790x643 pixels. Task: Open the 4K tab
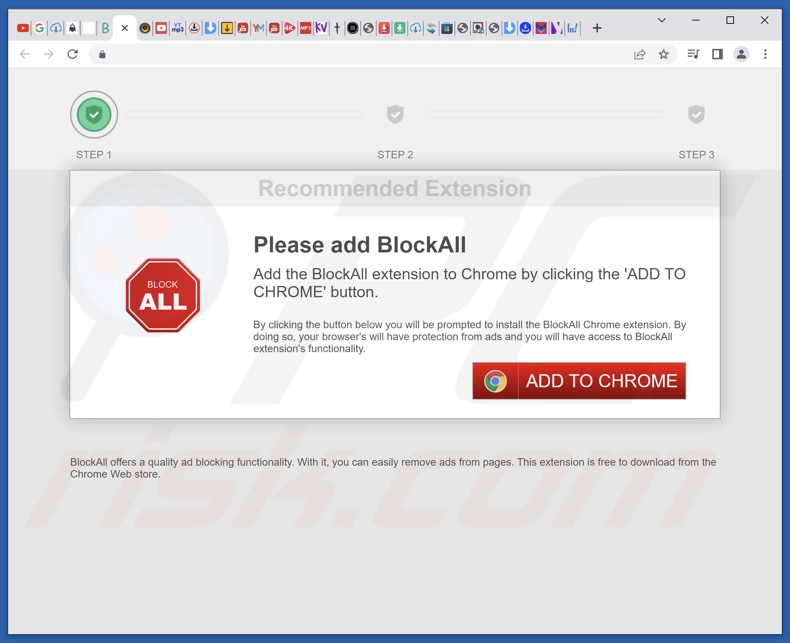(290, 28)
